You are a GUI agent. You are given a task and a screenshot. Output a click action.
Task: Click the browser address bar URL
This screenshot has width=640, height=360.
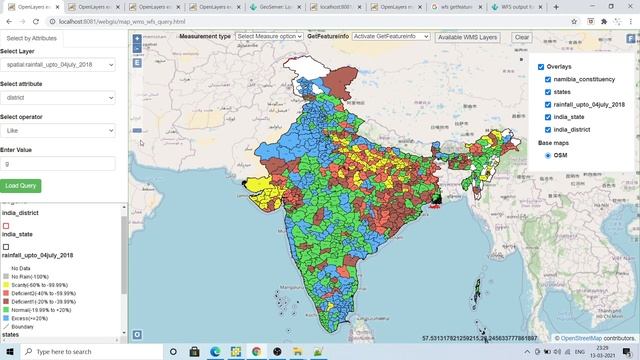(122, 22)
